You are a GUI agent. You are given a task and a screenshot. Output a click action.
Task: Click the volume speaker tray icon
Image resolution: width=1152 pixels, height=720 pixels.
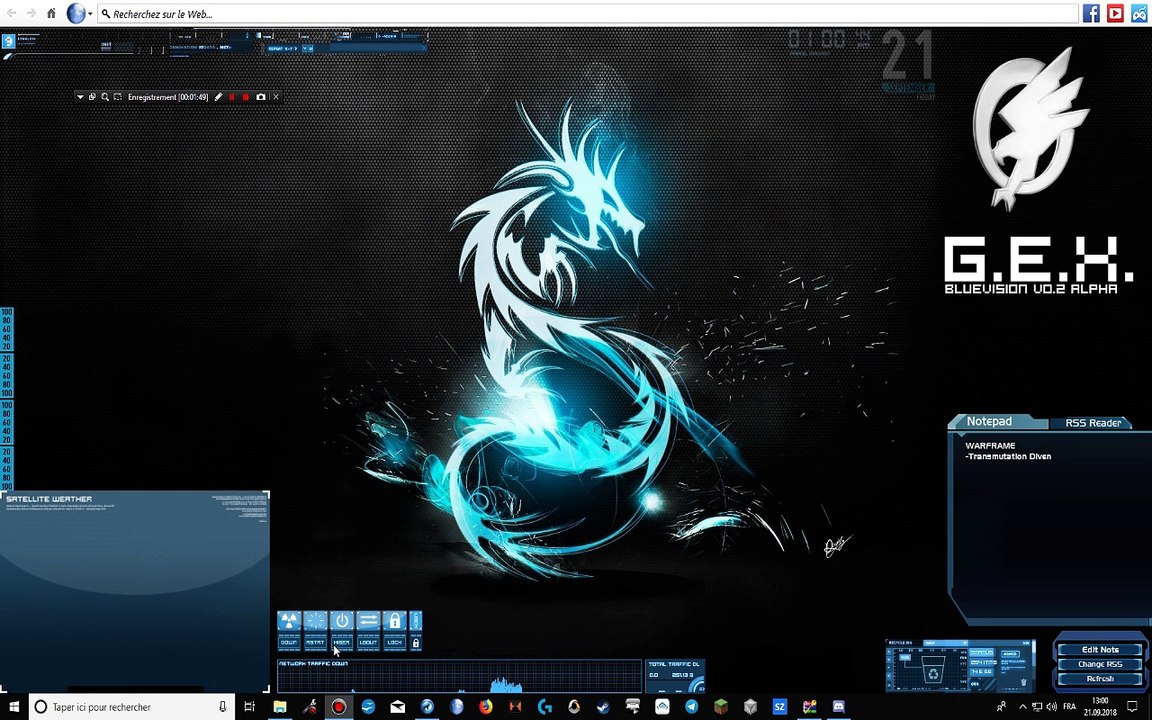1051,707
